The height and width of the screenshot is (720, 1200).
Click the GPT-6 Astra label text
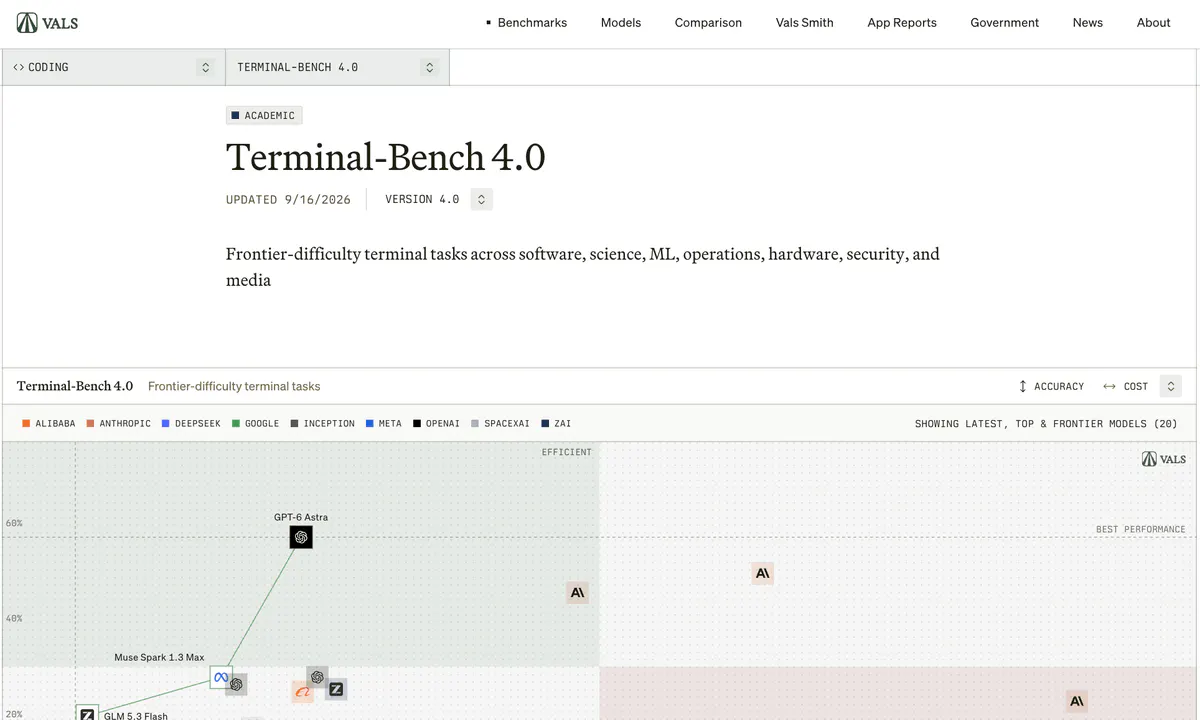click(301, 517)
